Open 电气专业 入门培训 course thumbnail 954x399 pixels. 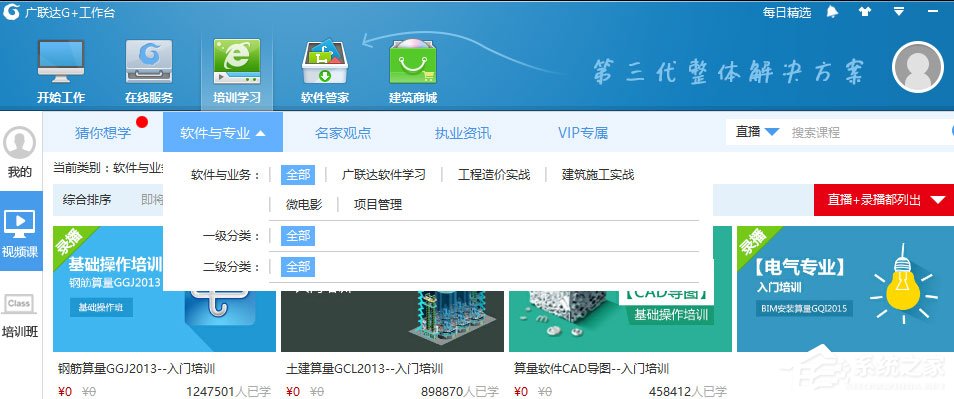tap(845, 289)
